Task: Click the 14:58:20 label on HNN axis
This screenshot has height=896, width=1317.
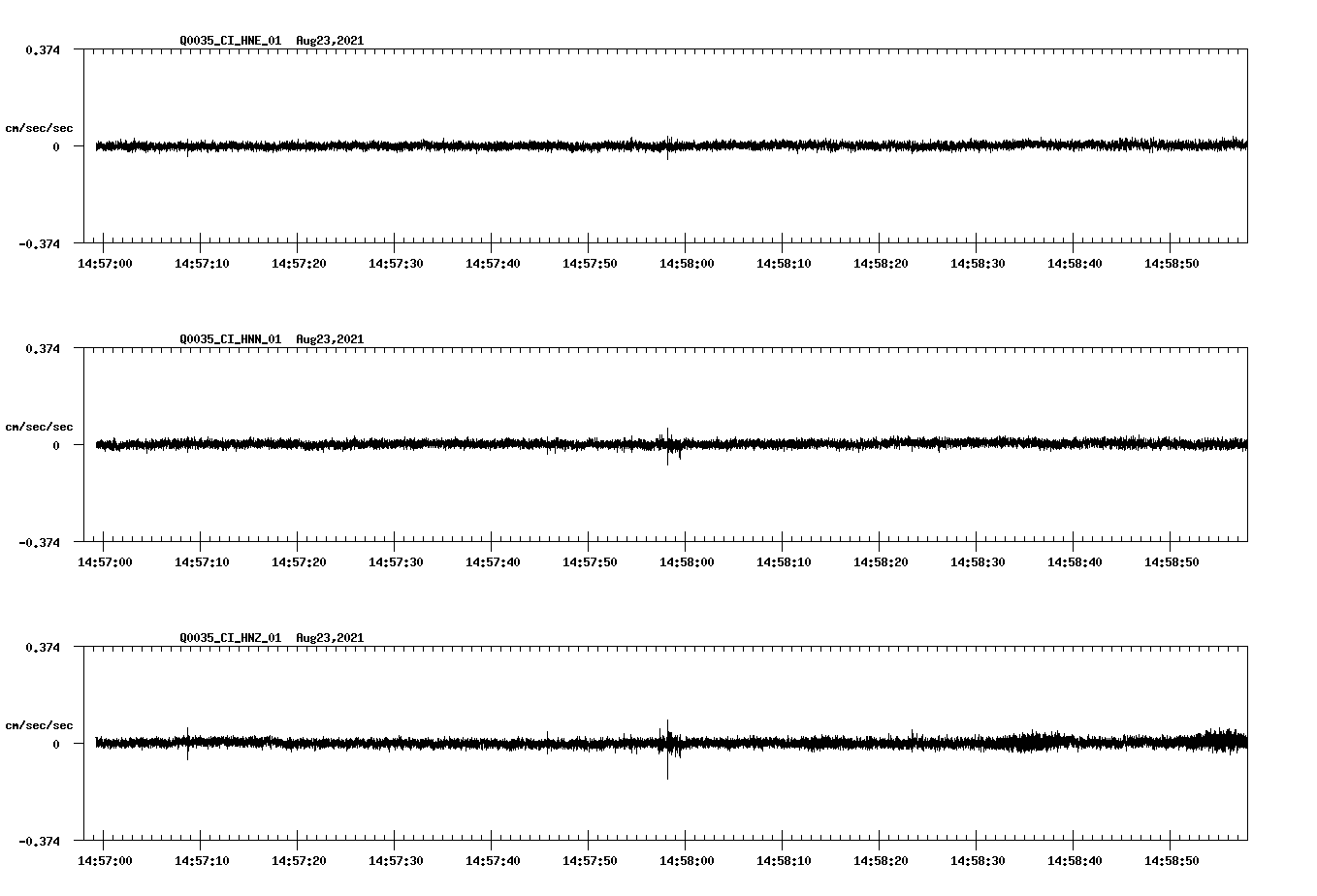Action: pyautogui.click(x=881, y=562)
